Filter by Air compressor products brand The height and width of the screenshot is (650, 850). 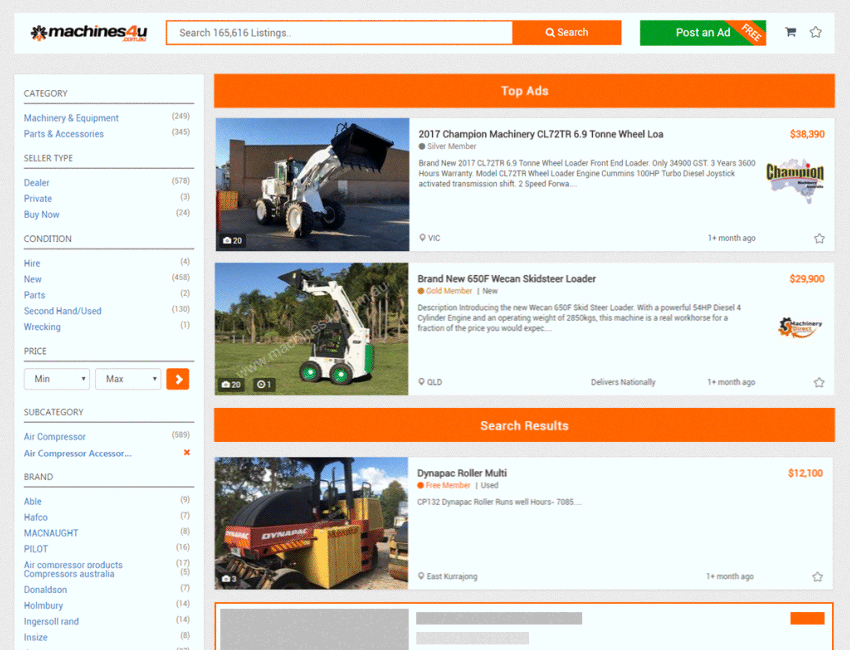[x=73, y=564]
